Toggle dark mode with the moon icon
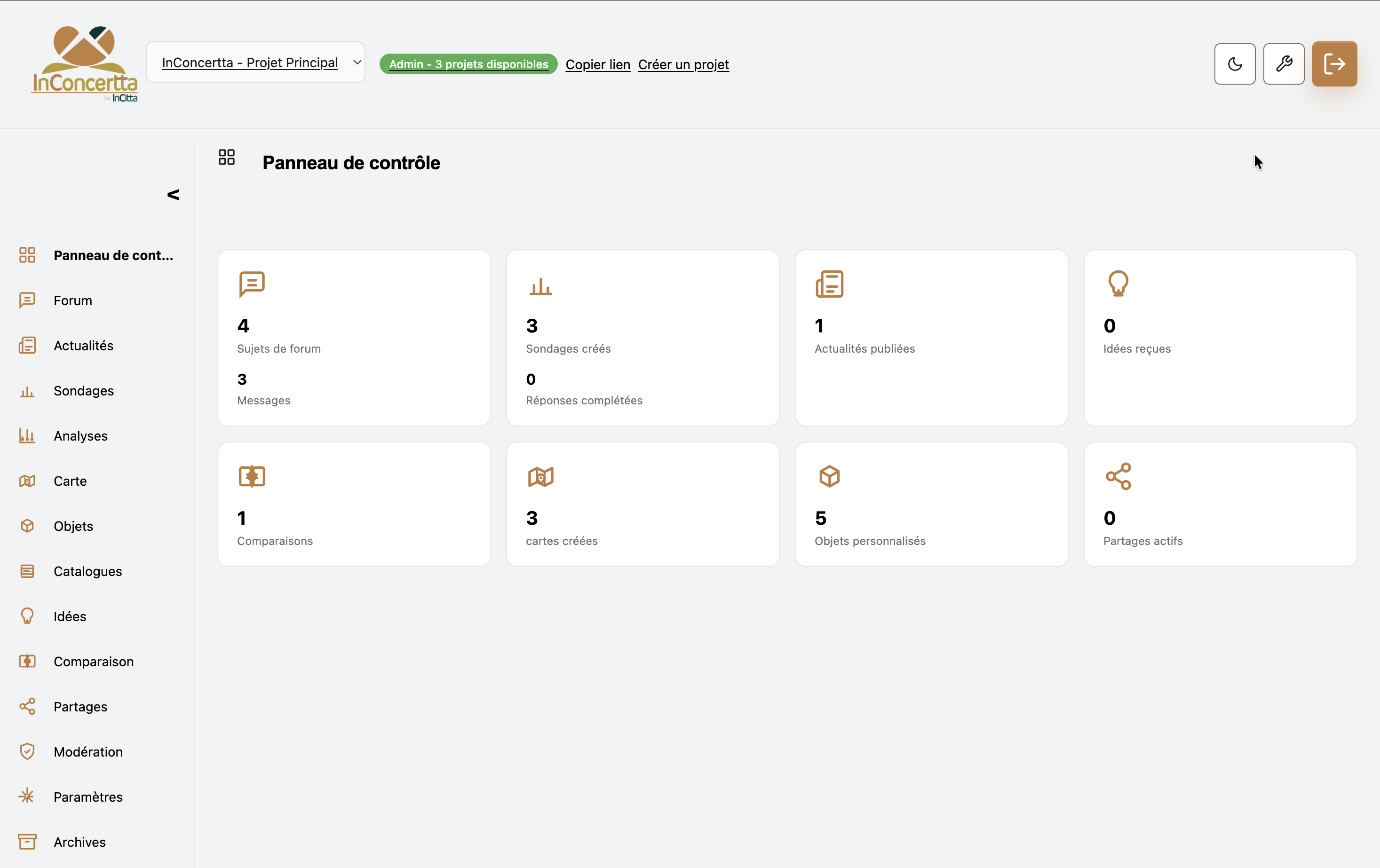Screen dimensions: 1380x868 pos(1235,63)
